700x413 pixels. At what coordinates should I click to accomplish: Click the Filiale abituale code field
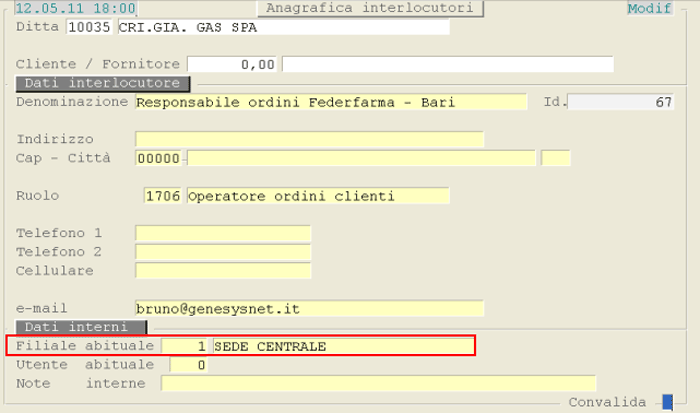tap(186, 346)
